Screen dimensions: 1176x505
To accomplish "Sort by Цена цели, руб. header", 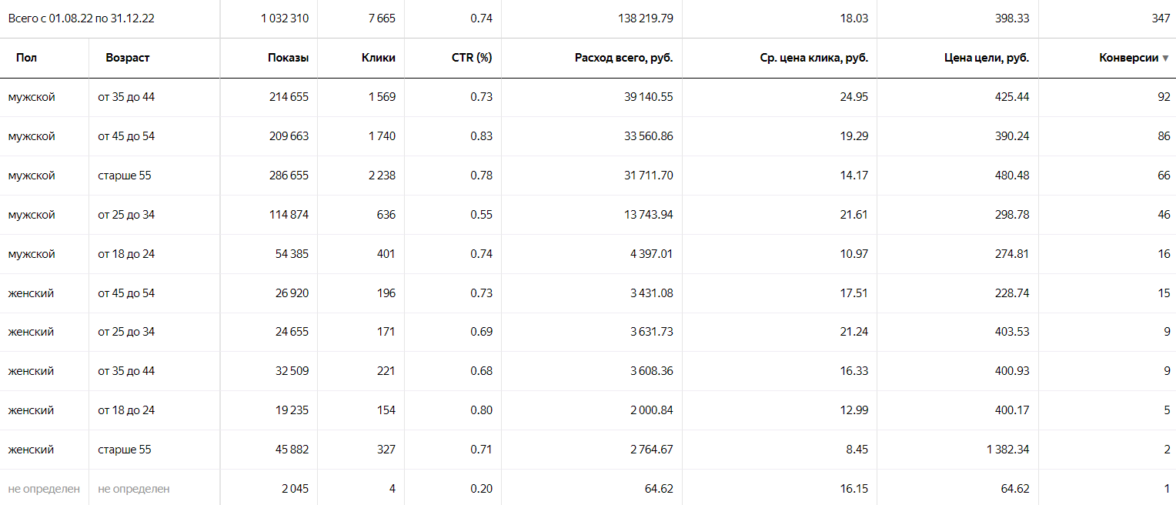I will (x=986, y=58).
